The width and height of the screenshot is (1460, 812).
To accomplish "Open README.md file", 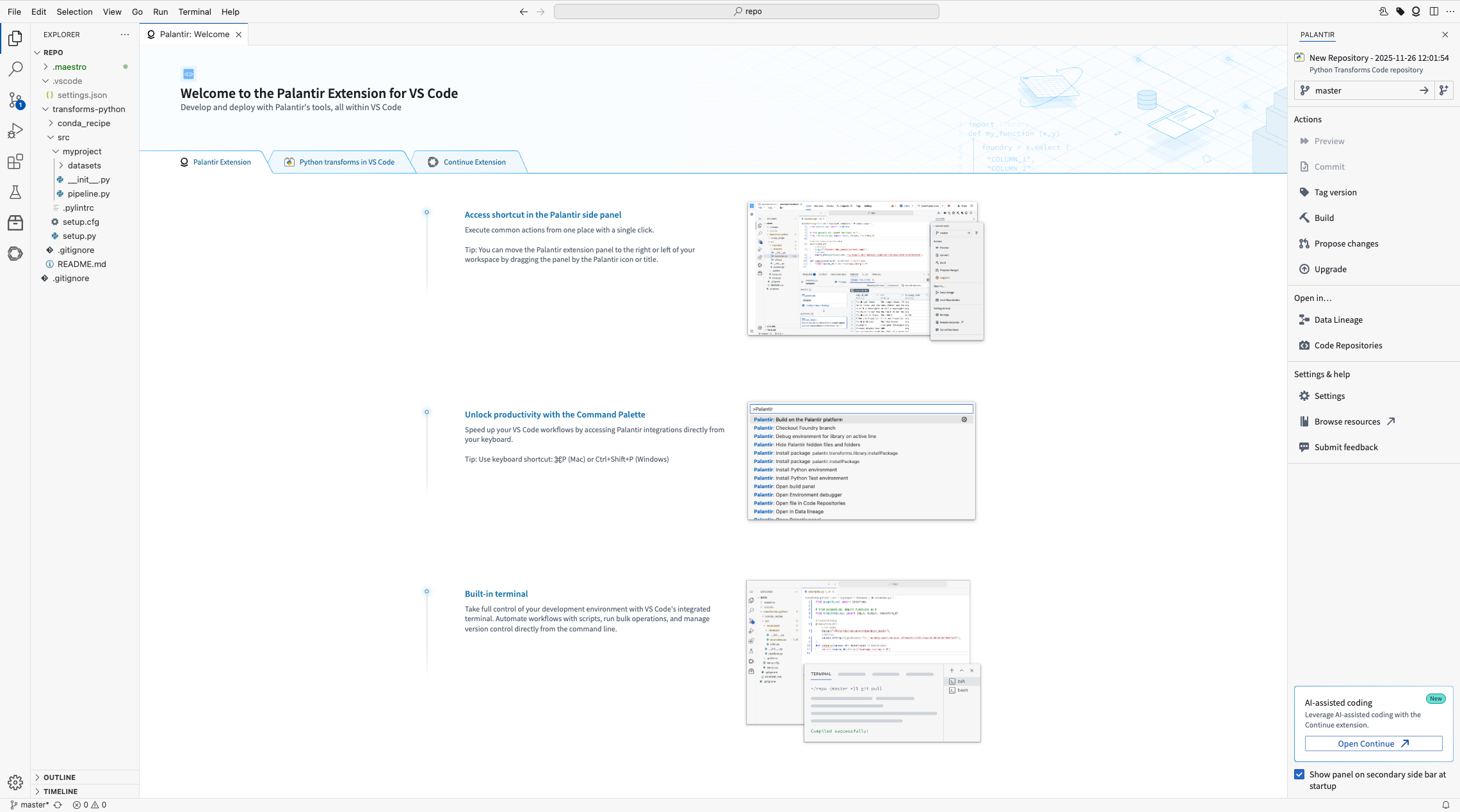I will tap(81, 264).
